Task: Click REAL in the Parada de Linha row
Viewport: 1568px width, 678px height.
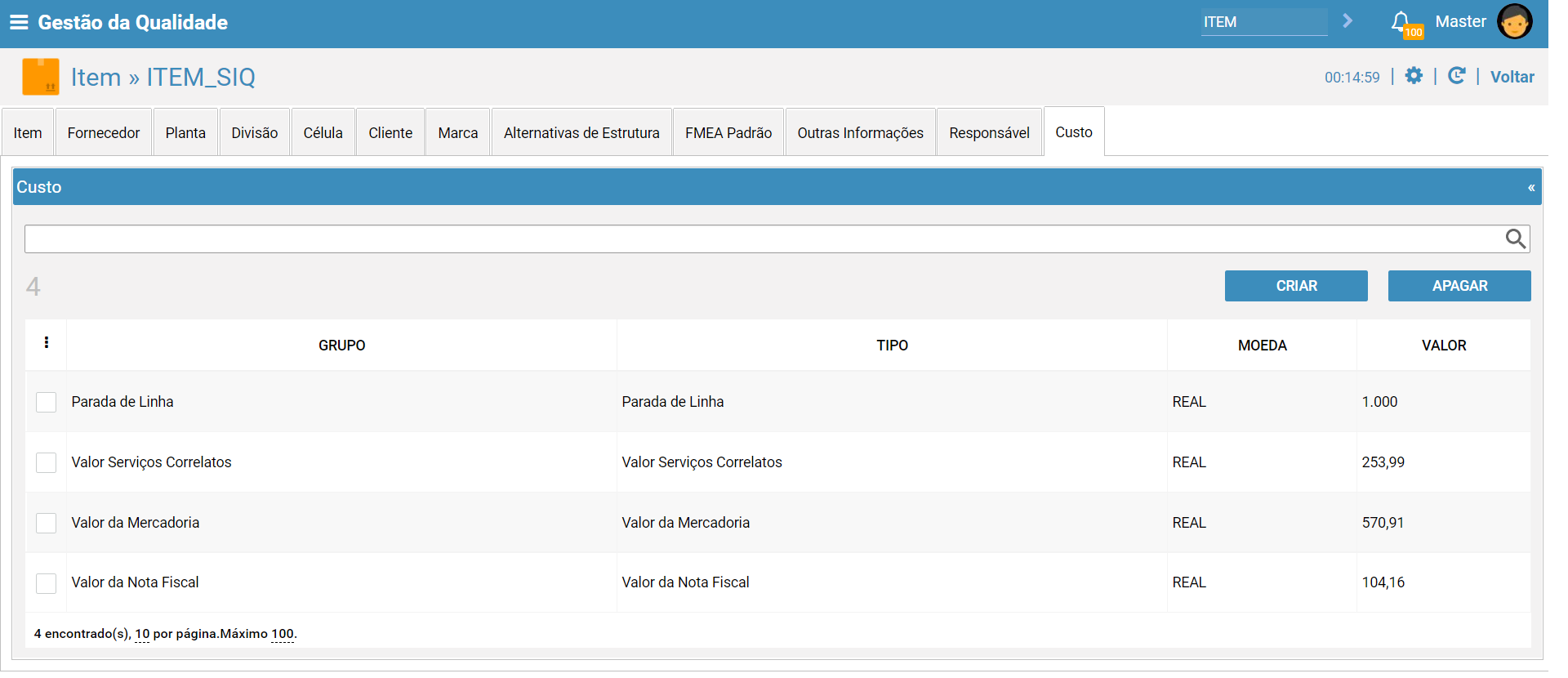Action: [x=1189, y=402]
